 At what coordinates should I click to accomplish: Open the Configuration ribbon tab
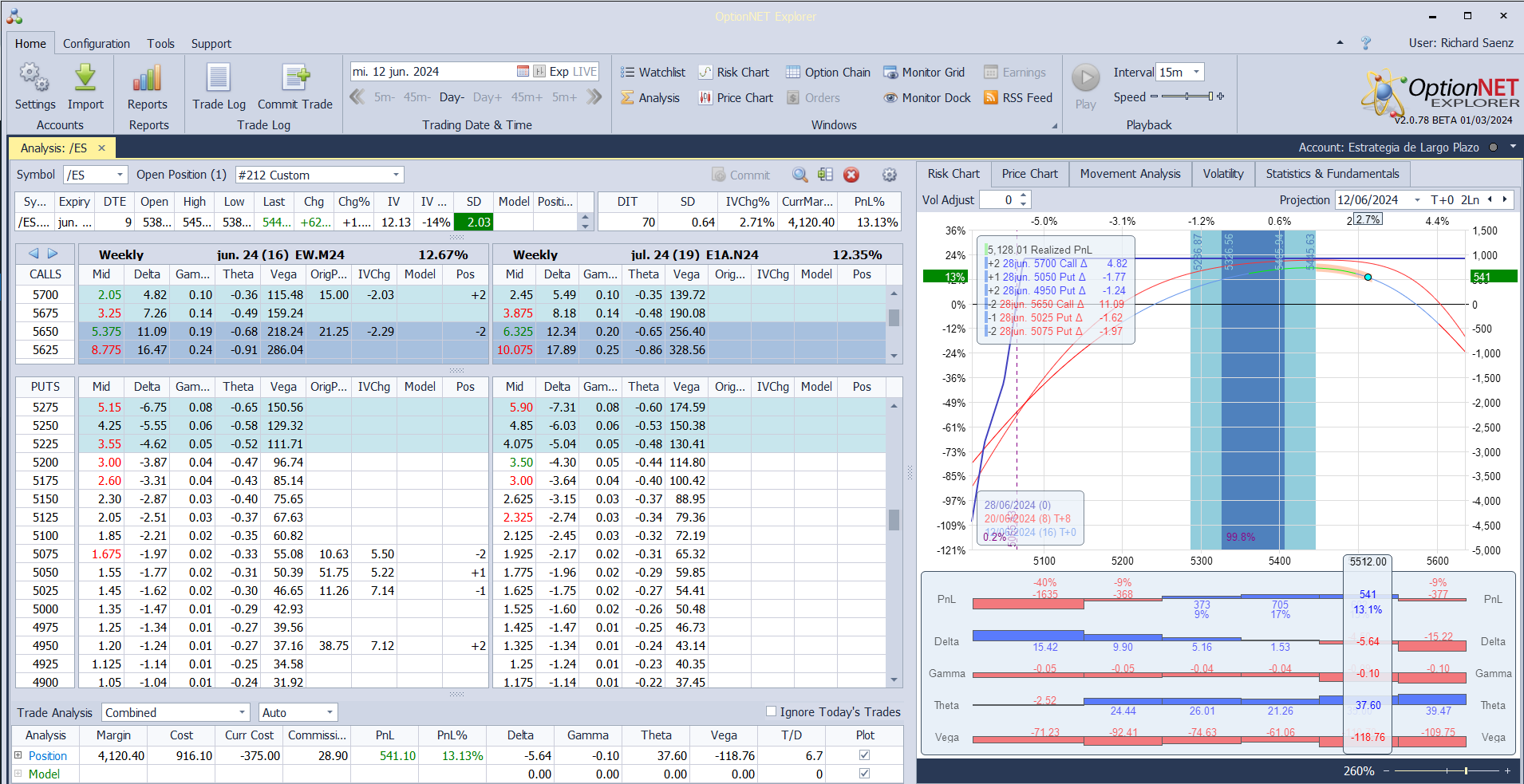(97, 44)
